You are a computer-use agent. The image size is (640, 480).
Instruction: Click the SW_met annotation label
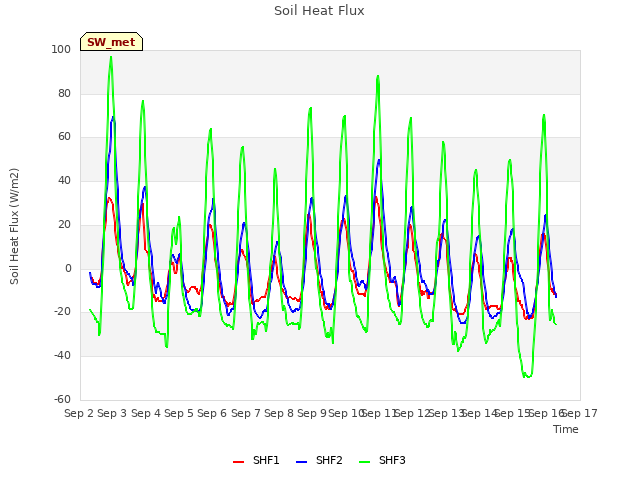click(111, 42)
